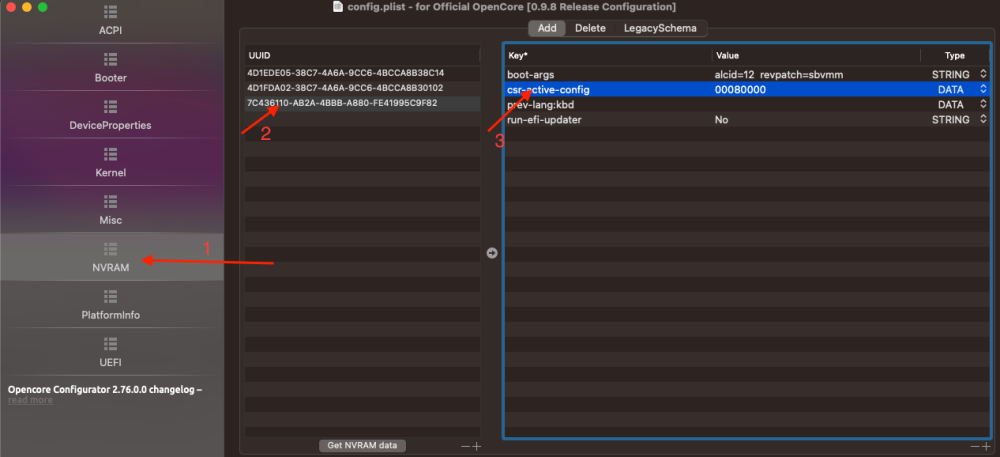Select the csr-active-config key cell

coord(608,90)
